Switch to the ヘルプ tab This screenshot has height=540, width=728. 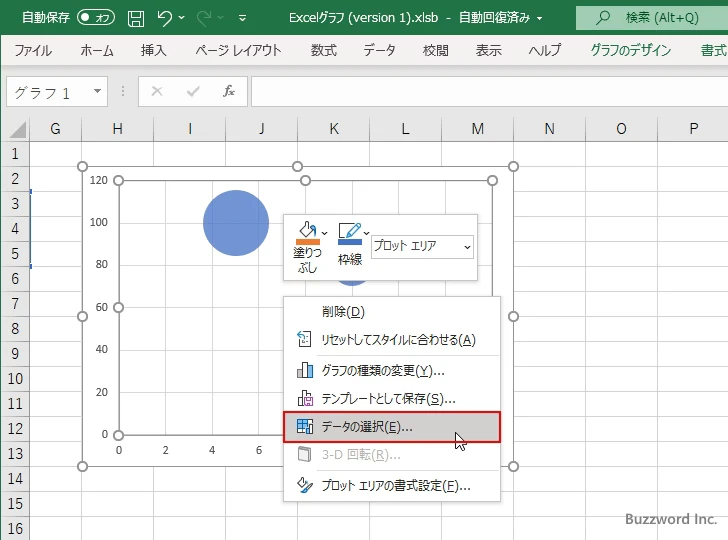(x=545, y=50)
